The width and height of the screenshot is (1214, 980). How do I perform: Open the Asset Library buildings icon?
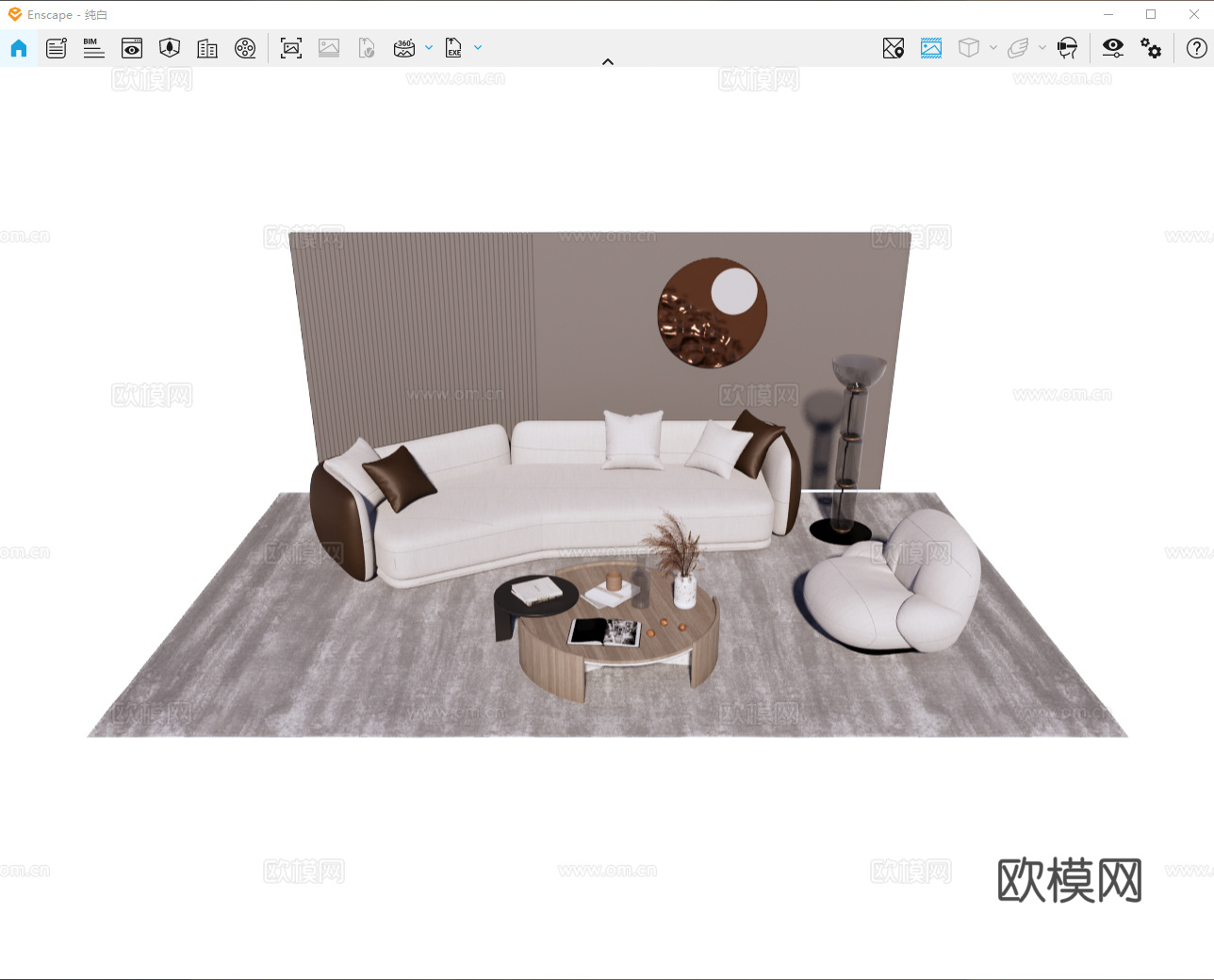pyautogui.click(x=207, y=48)
